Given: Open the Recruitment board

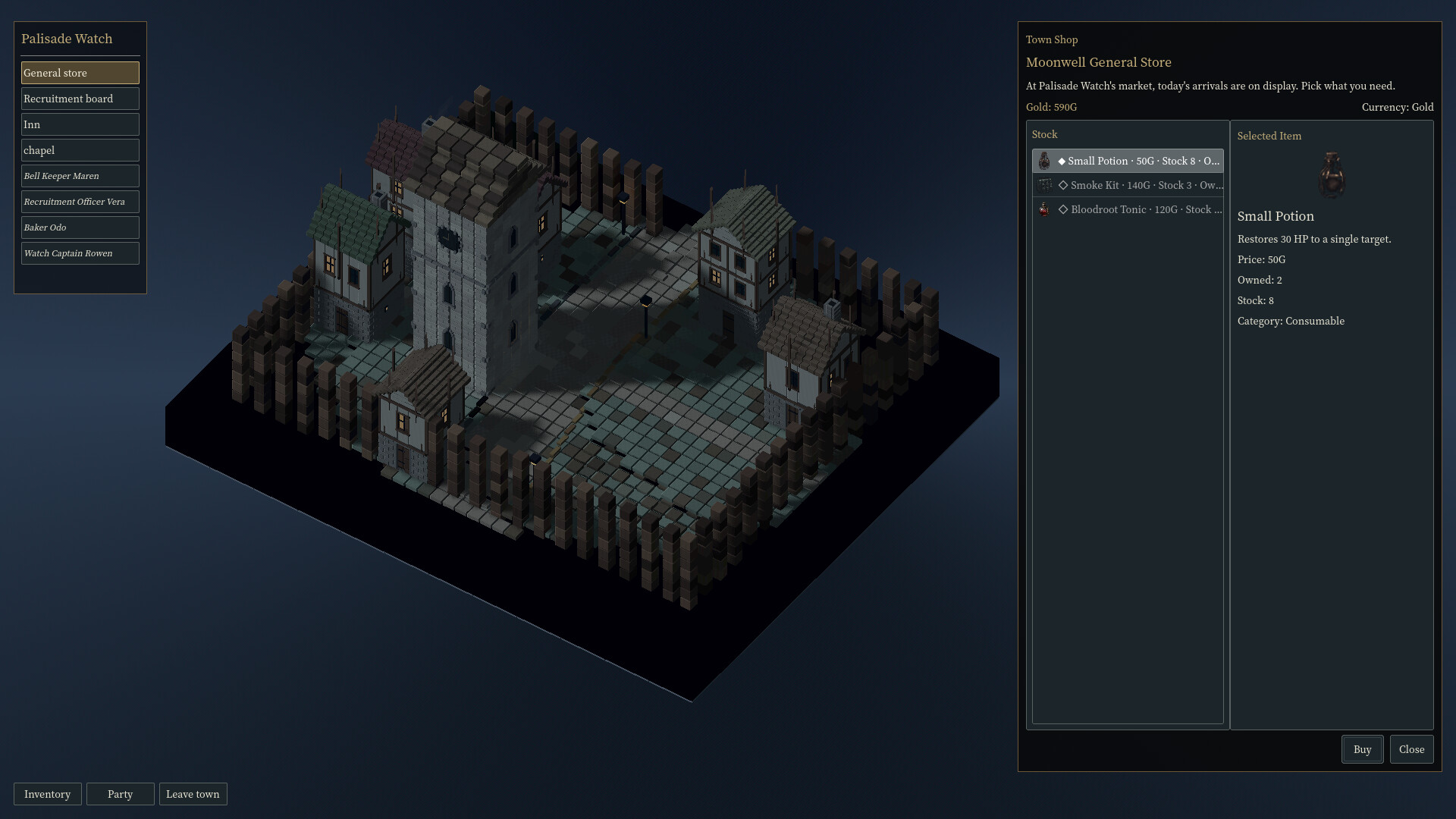Looking at the screenshot, I should click(80, 99).
